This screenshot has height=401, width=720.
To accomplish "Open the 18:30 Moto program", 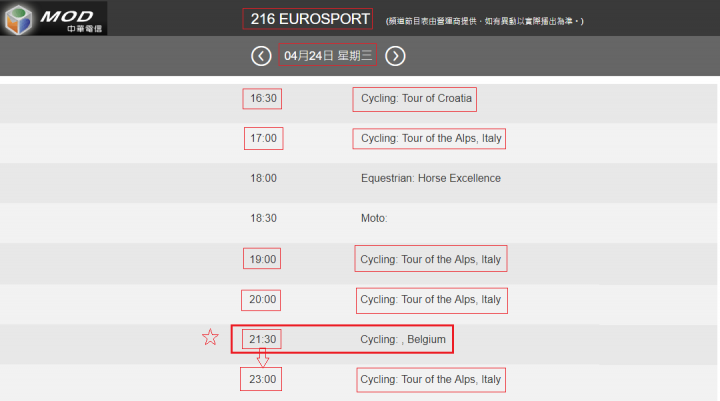I will [x=374, y=218].
